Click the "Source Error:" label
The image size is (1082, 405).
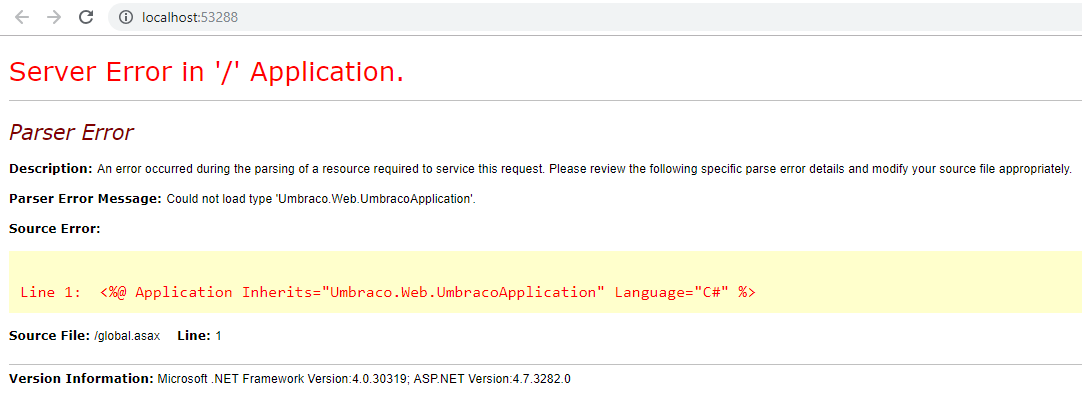55,228
